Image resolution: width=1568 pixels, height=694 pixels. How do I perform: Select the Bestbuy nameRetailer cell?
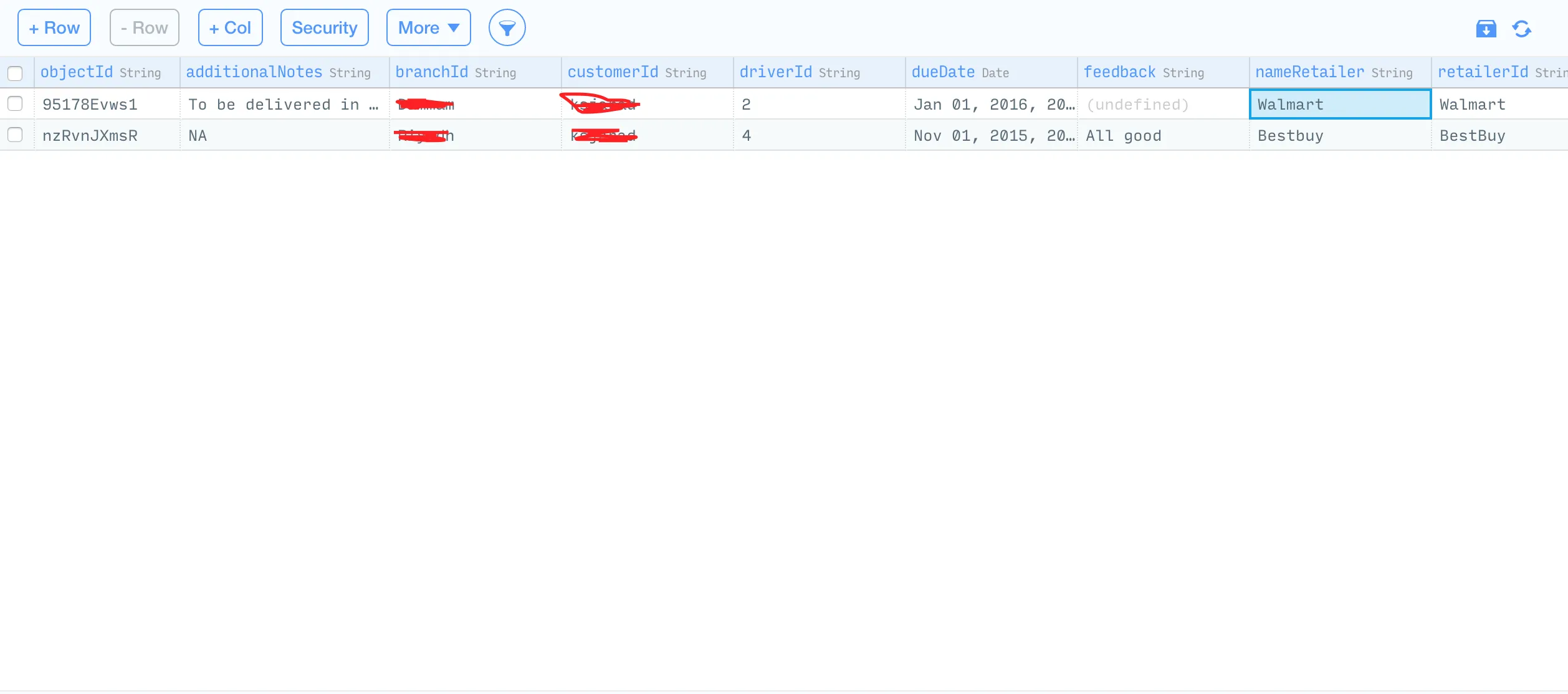coord(1340,136)
